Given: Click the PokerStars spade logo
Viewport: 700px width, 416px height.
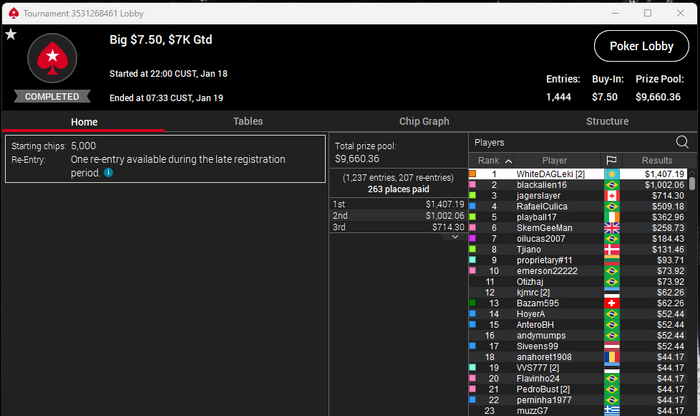Looking at the screenshot, I should coord(52,58).
